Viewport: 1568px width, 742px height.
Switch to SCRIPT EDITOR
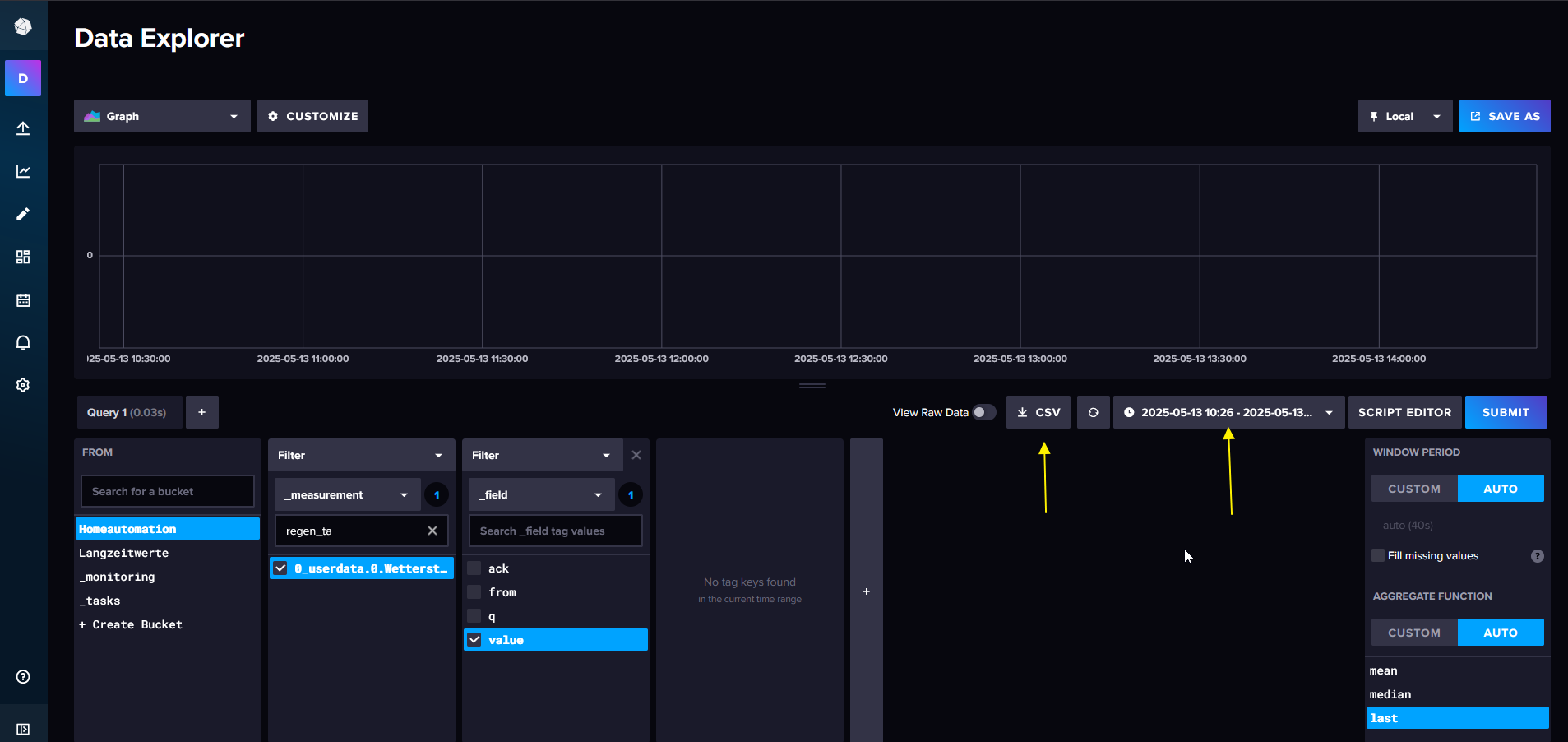[1405, 412]
